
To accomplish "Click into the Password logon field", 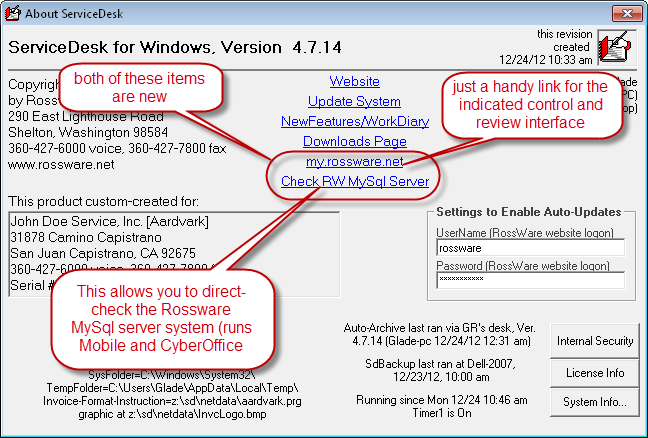I will (x=530, y=281).
